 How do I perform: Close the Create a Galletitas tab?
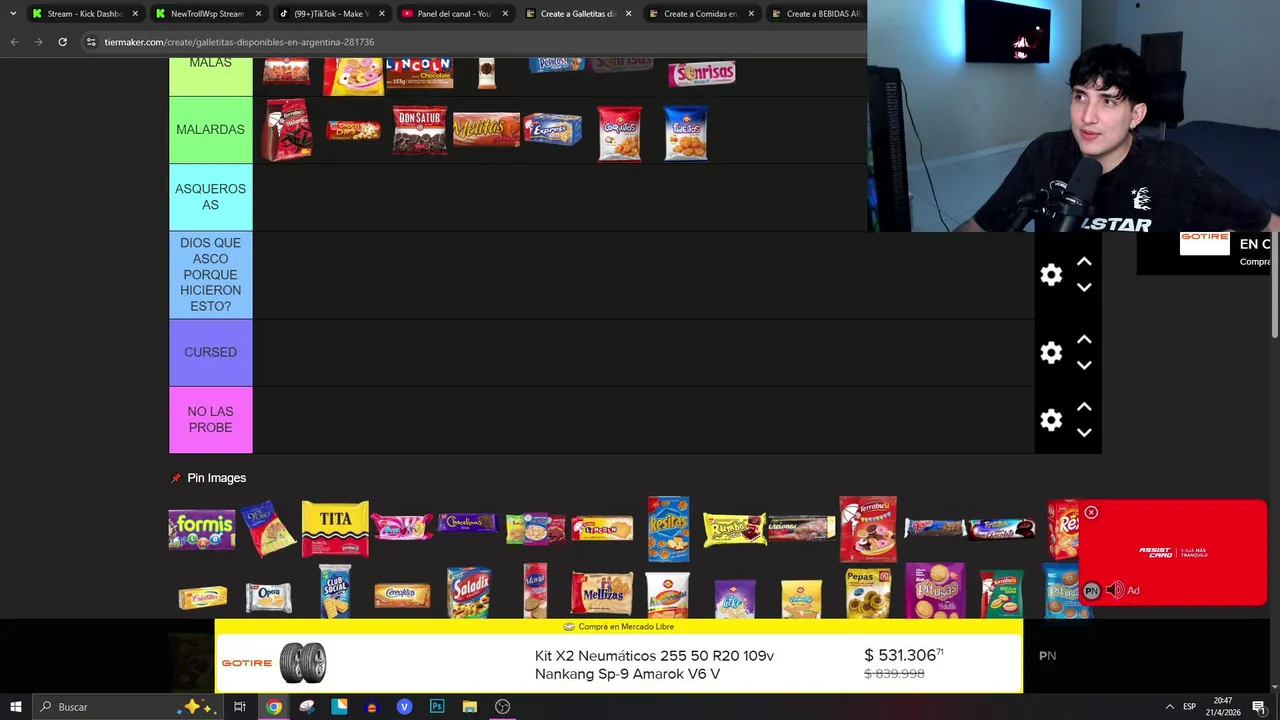[628, 14]
